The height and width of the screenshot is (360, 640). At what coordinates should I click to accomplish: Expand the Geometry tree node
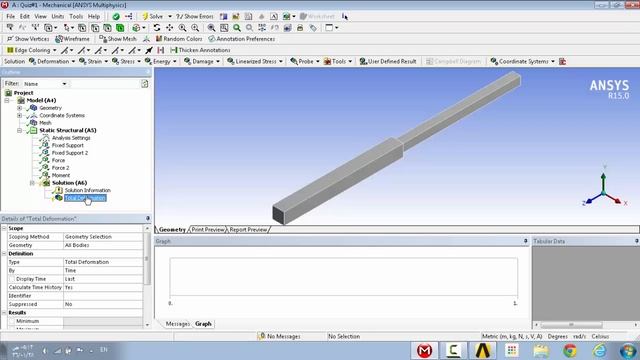pos(19,108)
